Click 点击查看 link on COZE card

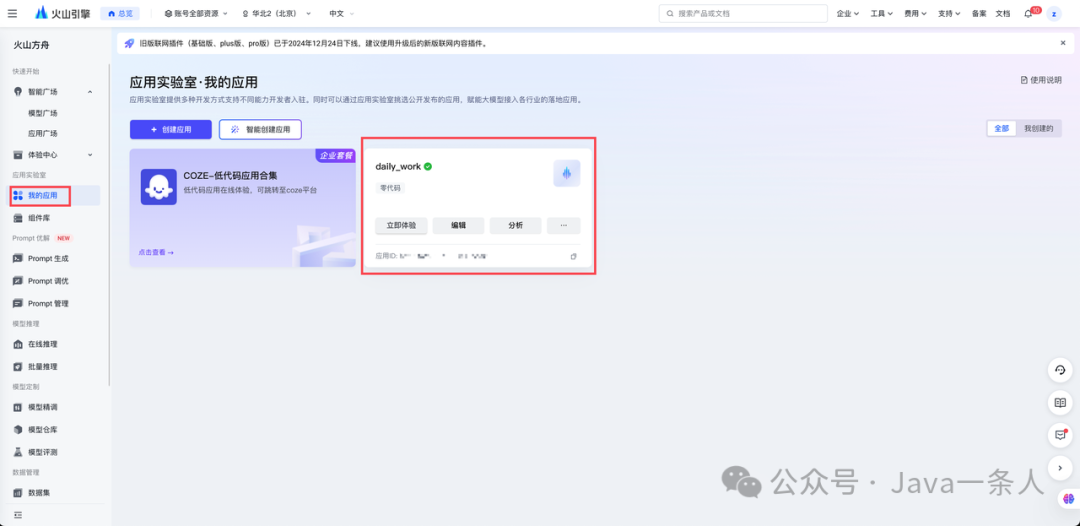point(156,253)
